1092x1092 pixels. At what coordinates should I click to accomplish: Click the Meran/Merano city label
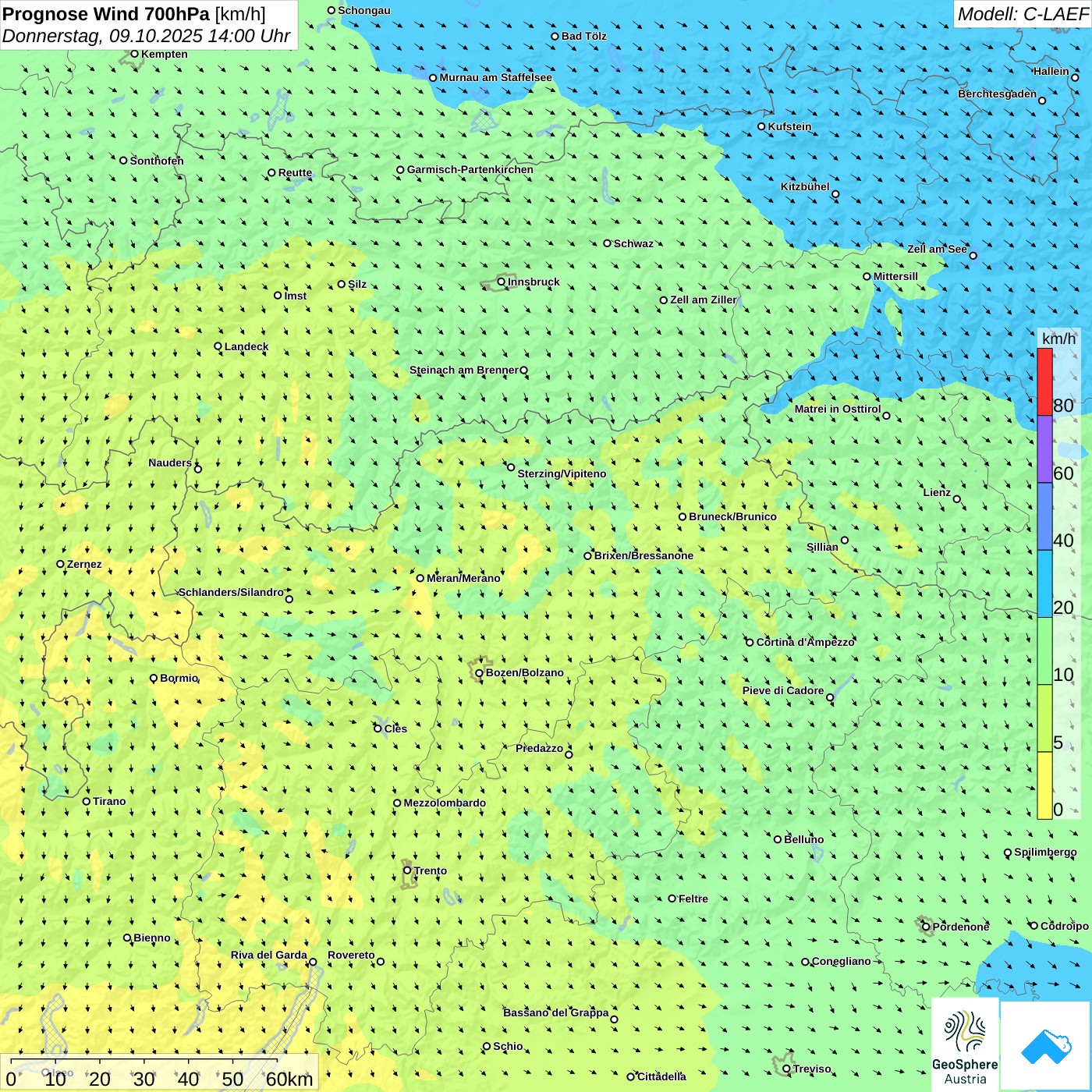click(463, 578)
